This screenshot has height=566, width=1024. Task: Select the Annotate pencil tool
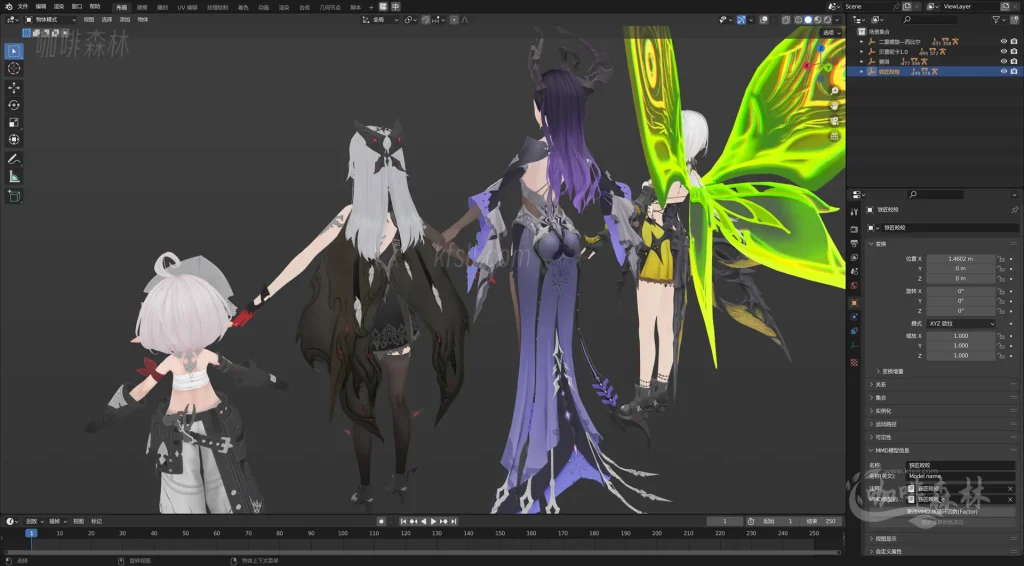(x=14, y=159)
